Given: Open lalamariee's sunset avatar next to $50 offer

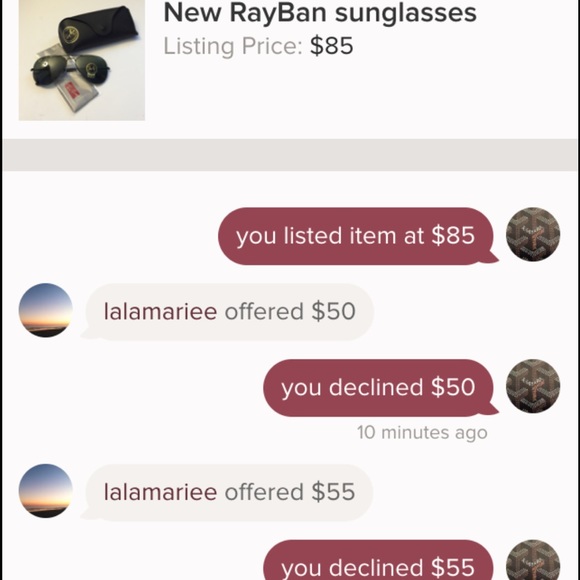Looking at the screenshot, I should pos(45,310).
